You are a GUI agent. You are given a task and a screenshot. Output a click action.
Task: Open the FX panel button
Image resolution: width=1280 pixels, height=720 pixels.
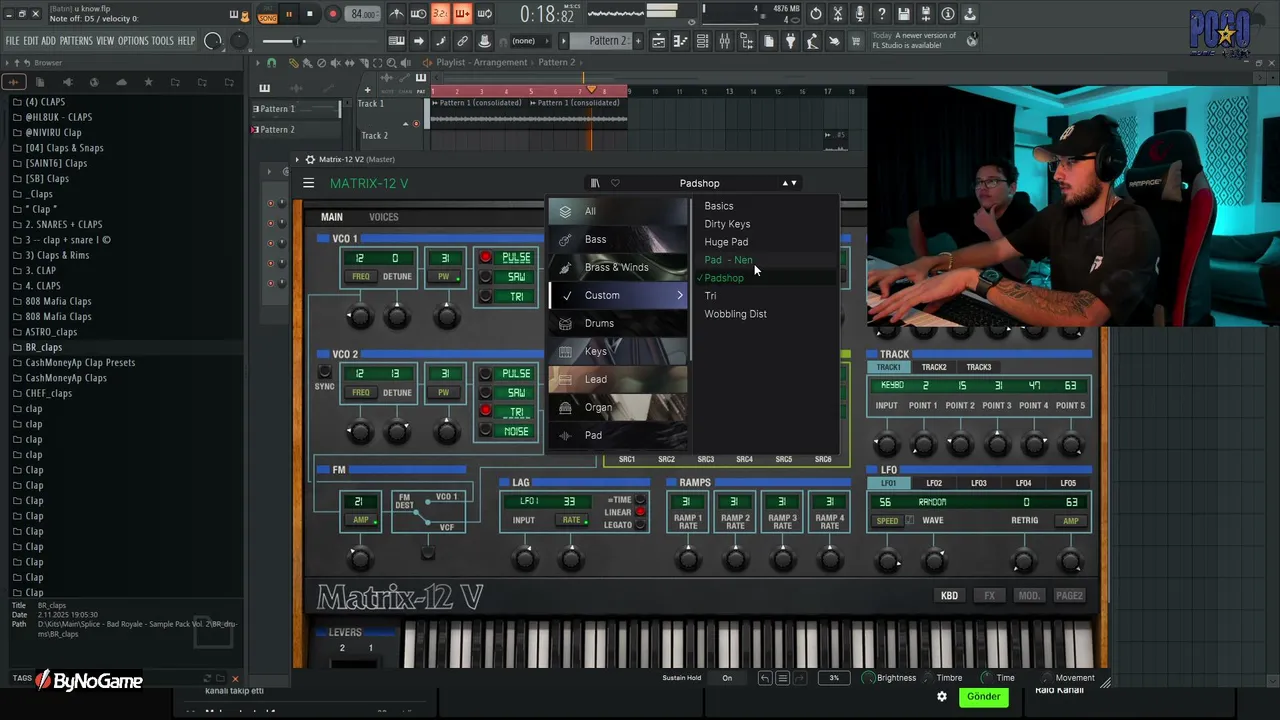(x=989, y=596)
